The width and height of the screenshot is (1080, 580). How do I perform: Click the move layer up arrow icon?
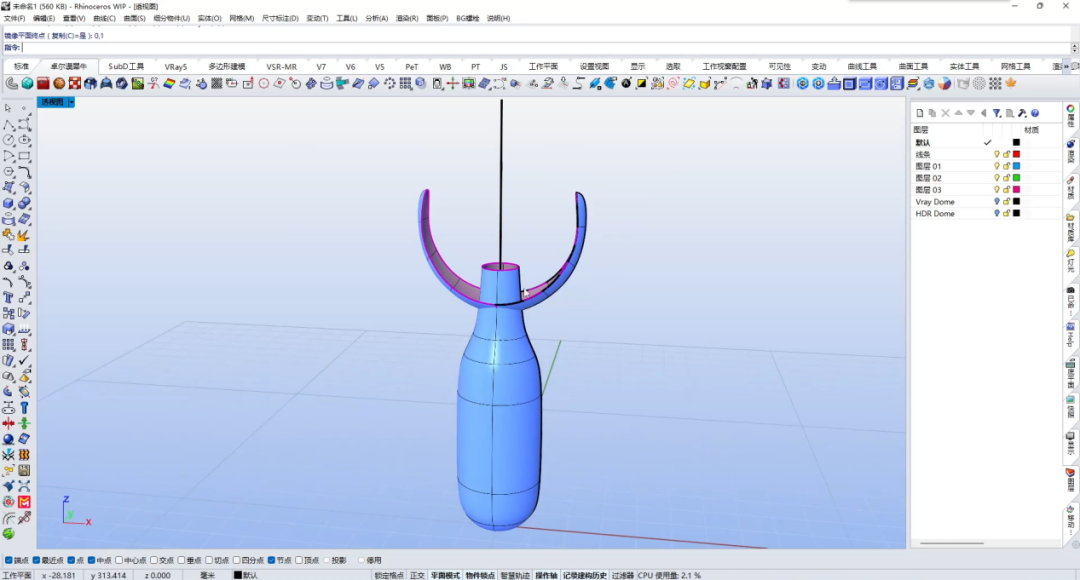(x=958, y=113)
